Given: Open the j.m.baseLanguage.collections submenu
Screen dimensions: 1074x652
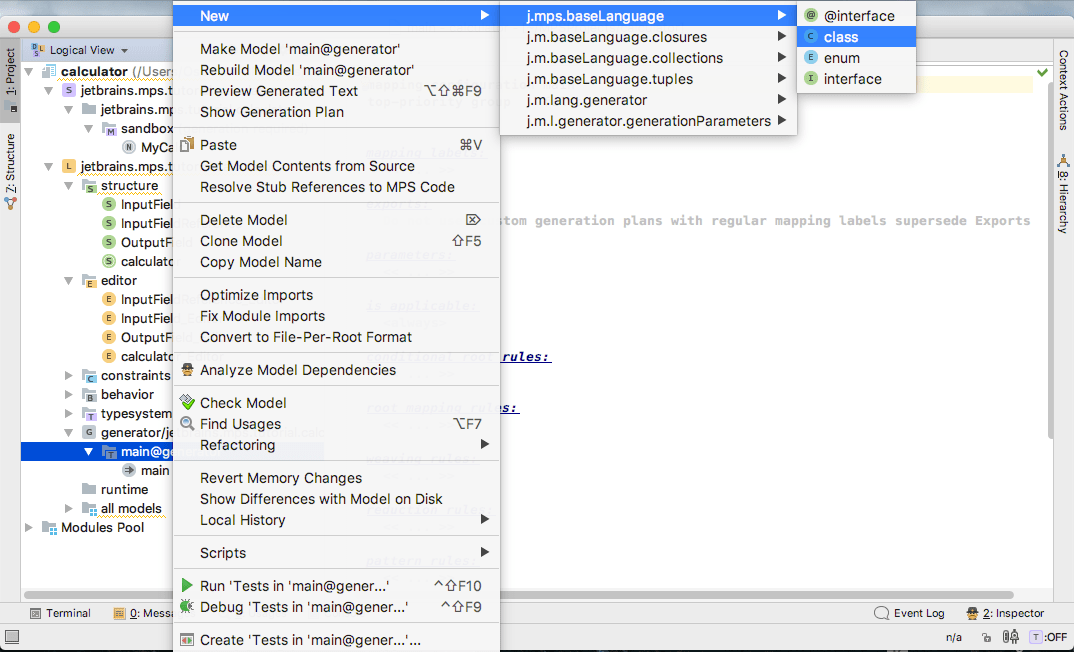Looking at the screenshot, I should coord(624,58).
